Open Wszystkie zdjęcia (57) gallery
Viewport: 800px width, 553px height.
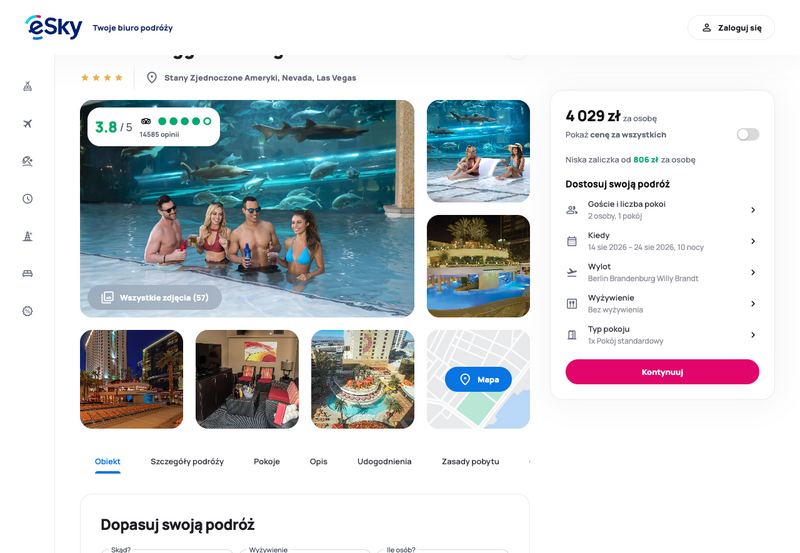155,297
